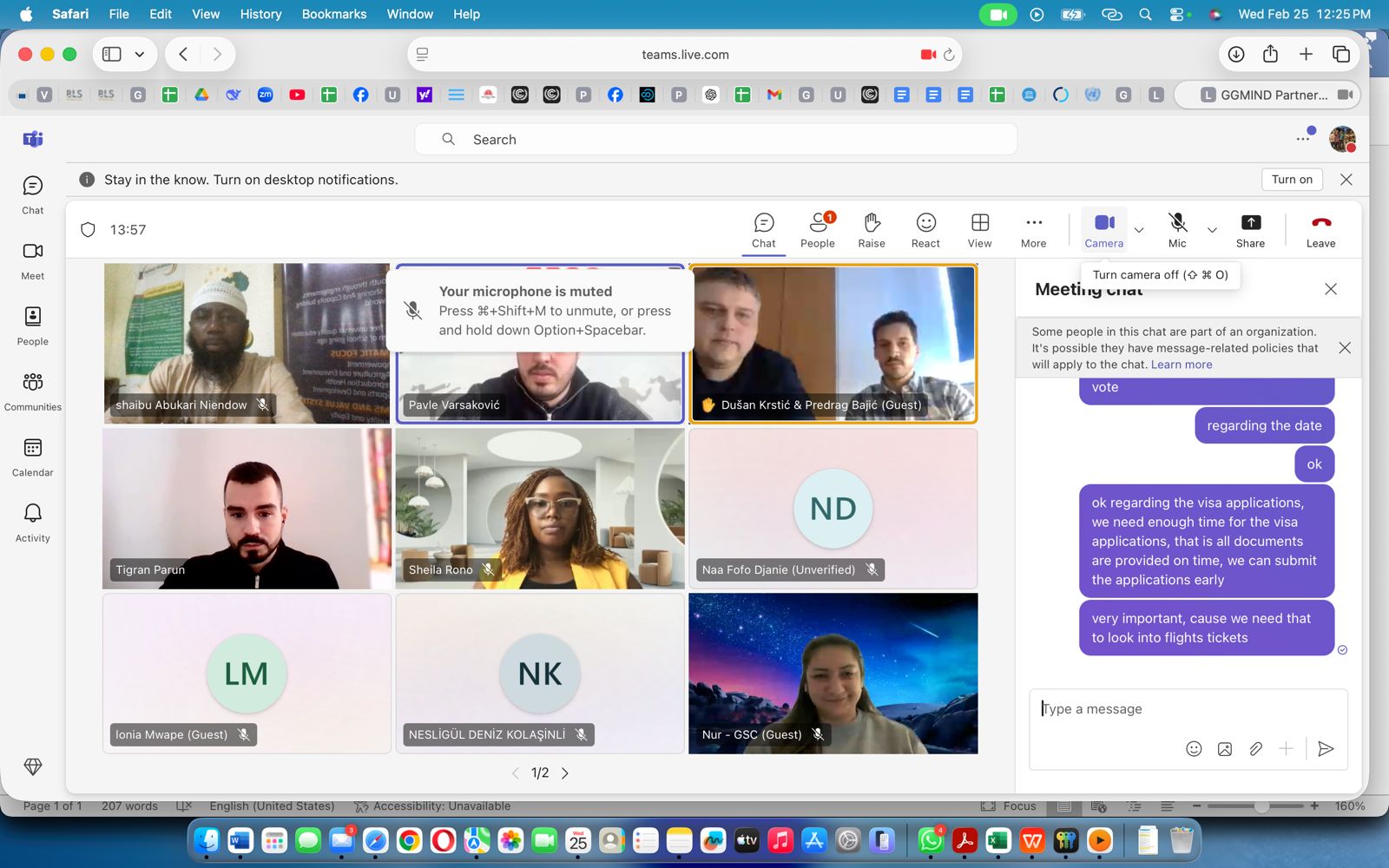Expand the mic options dropdown arrow

pos(1212,230)
